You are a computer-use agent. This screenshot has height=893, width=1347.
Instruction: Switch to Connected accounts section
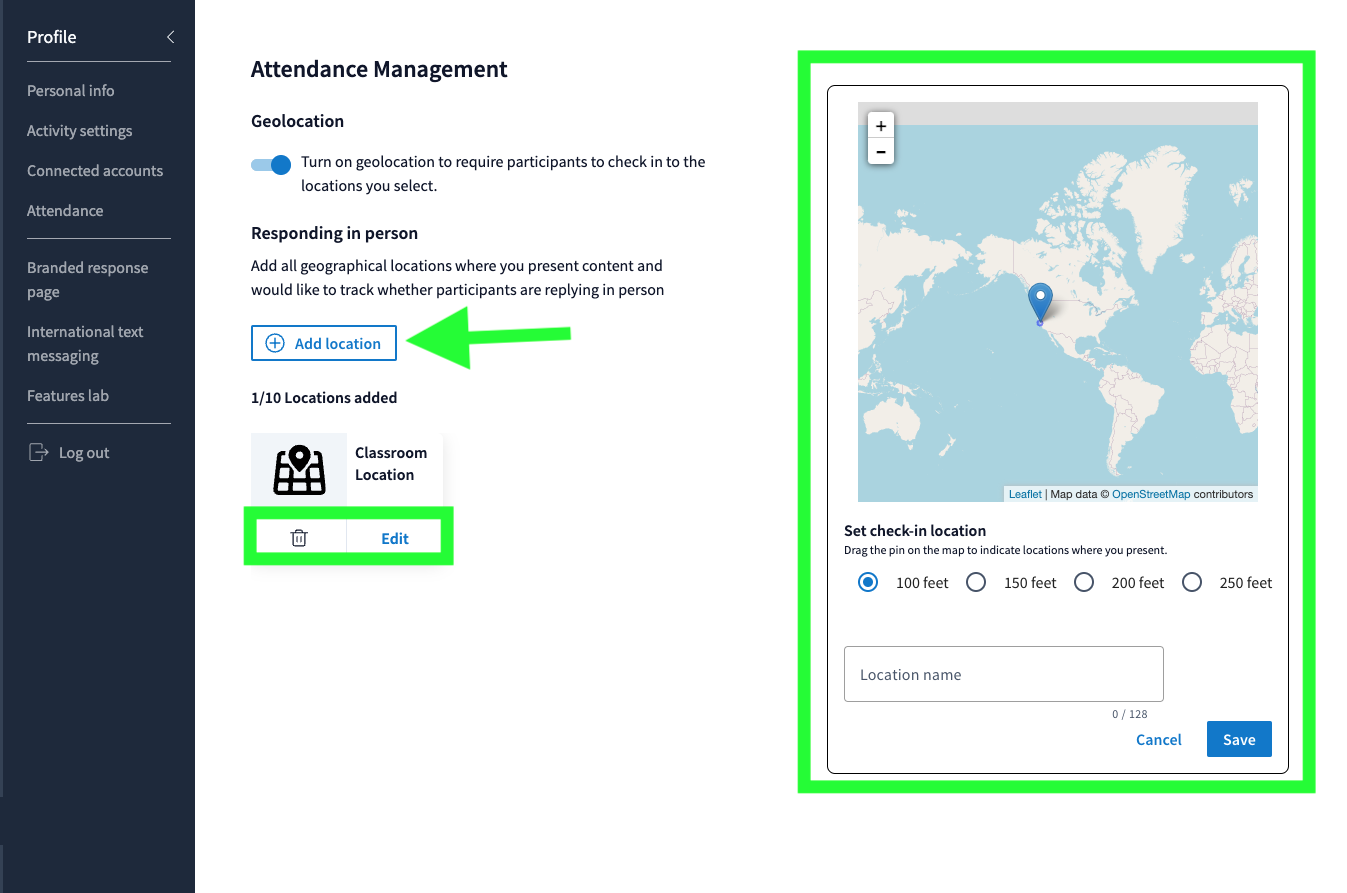point(94,170)
